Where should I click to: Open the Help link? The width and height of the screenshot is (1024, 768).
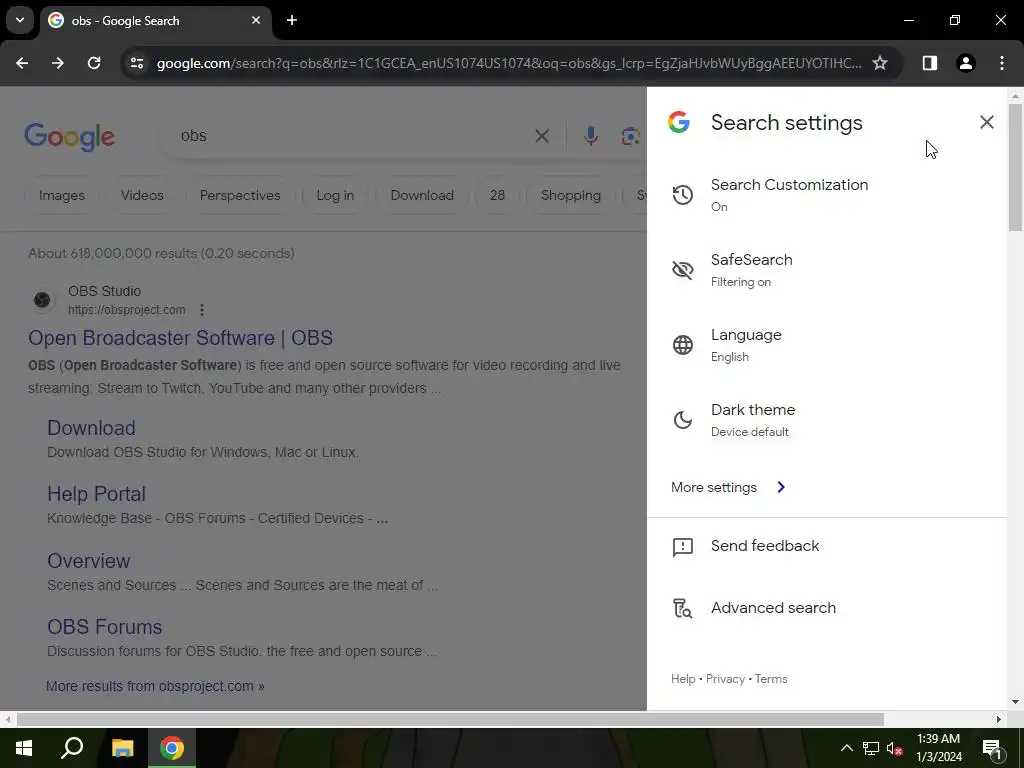(x=682, y=679)
